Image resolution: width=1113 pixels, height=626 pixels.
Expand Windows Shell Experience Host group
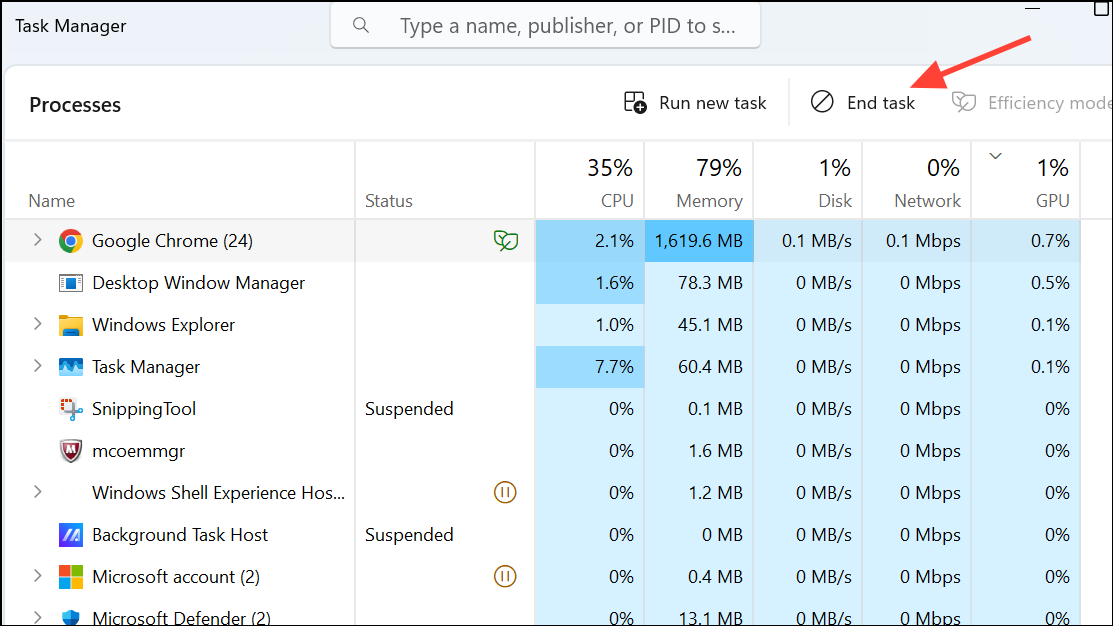point(38,491)
